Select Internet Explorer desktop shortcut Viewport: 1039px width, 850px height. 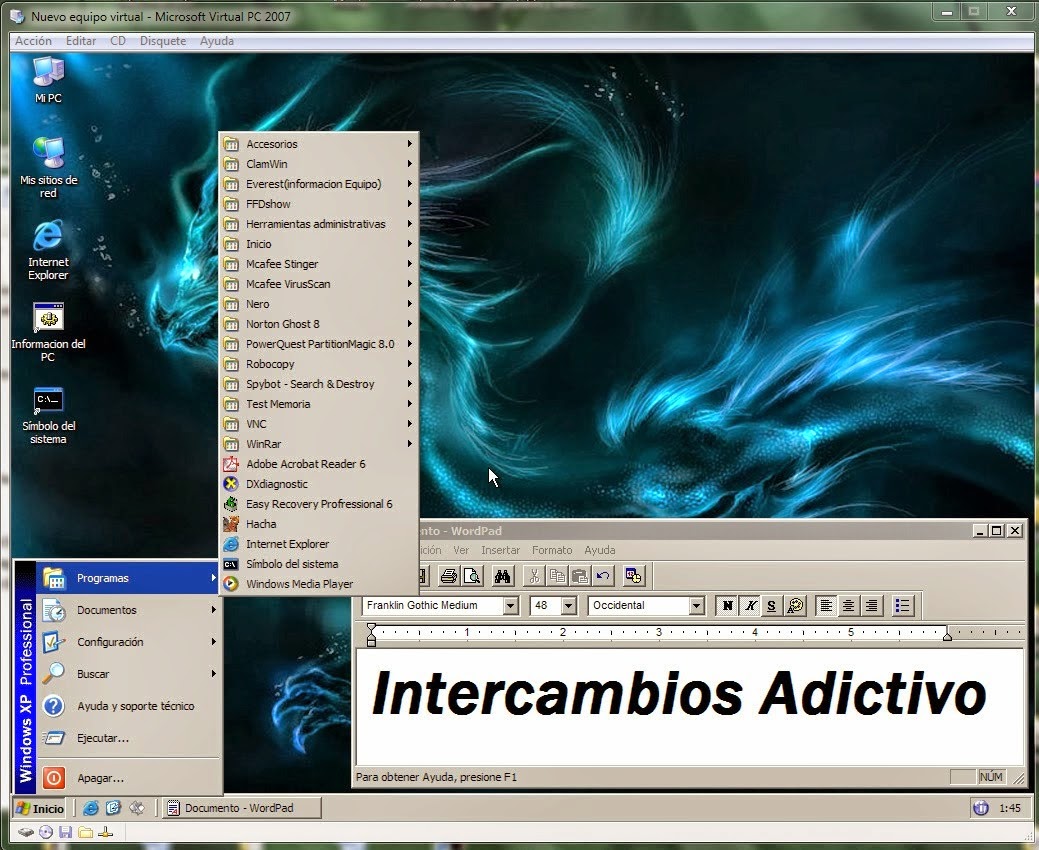48,250
